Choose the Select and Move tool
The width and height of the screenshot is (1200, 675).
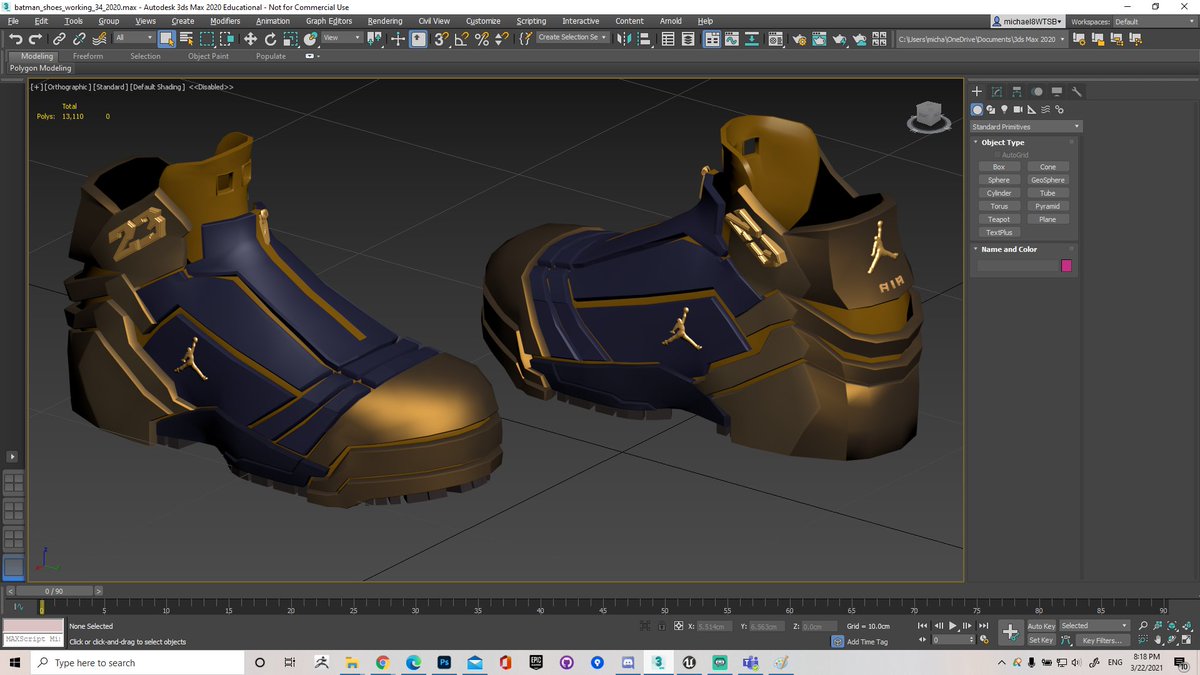pos(249,38)
